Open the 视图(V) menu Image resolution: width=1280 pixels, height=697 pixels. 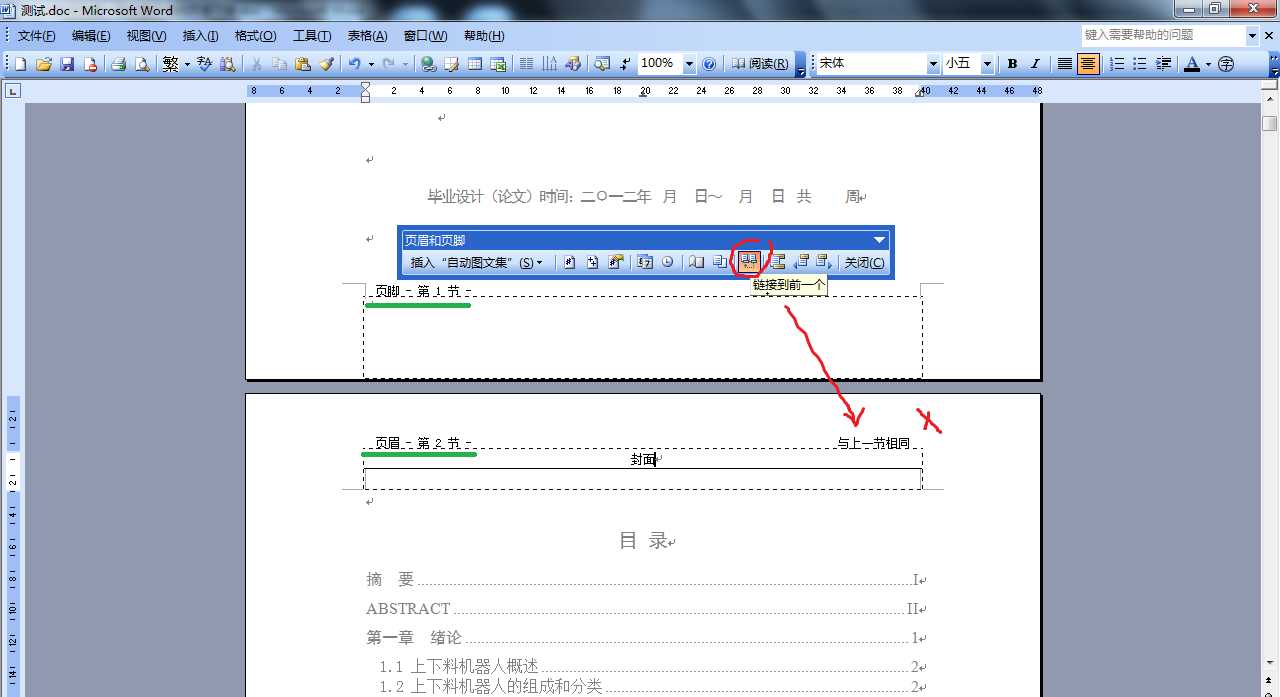pos(146,36)
